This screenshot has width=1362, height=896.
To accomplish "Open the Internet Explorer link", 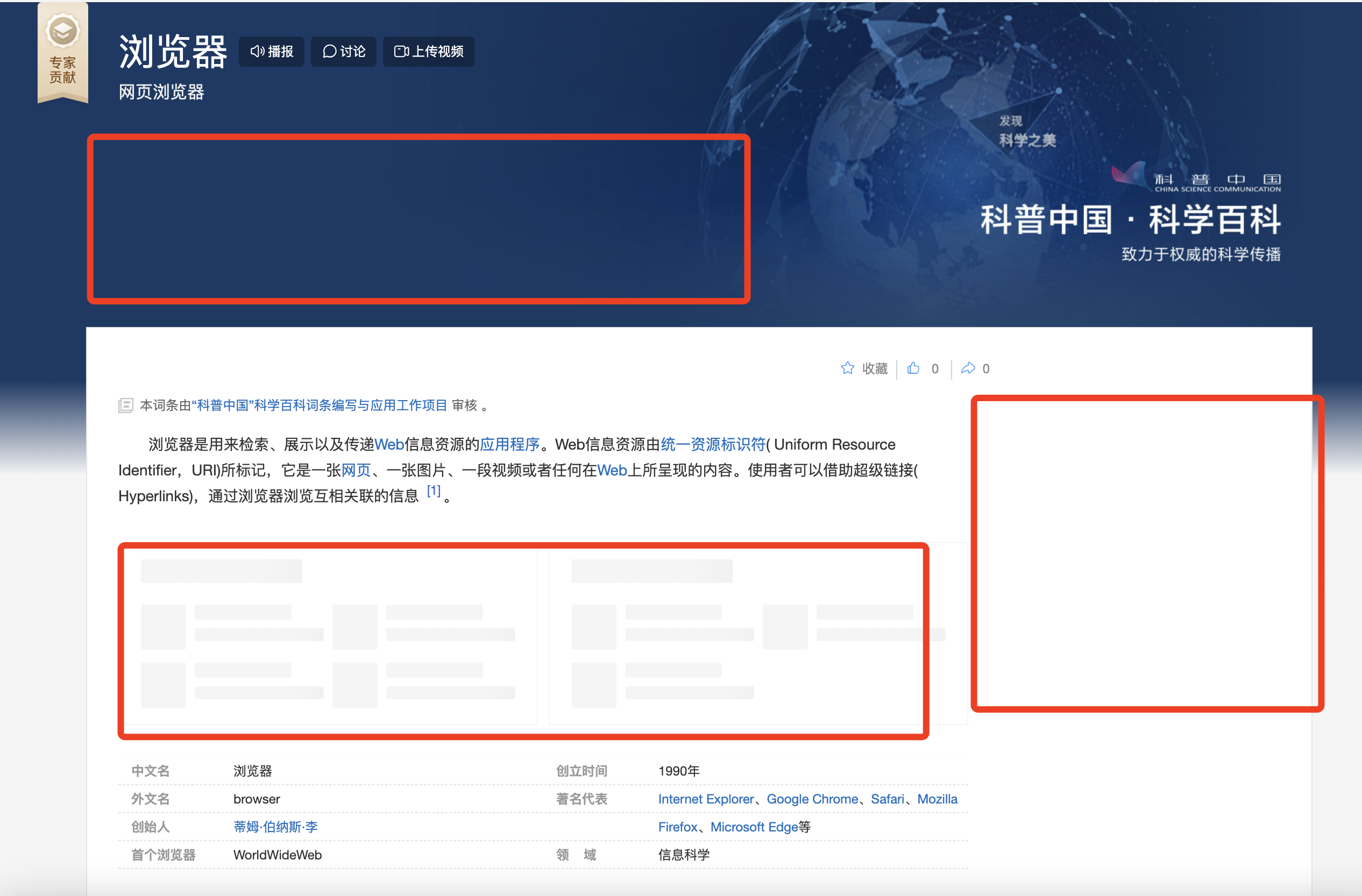I will [x=706, y=799].
